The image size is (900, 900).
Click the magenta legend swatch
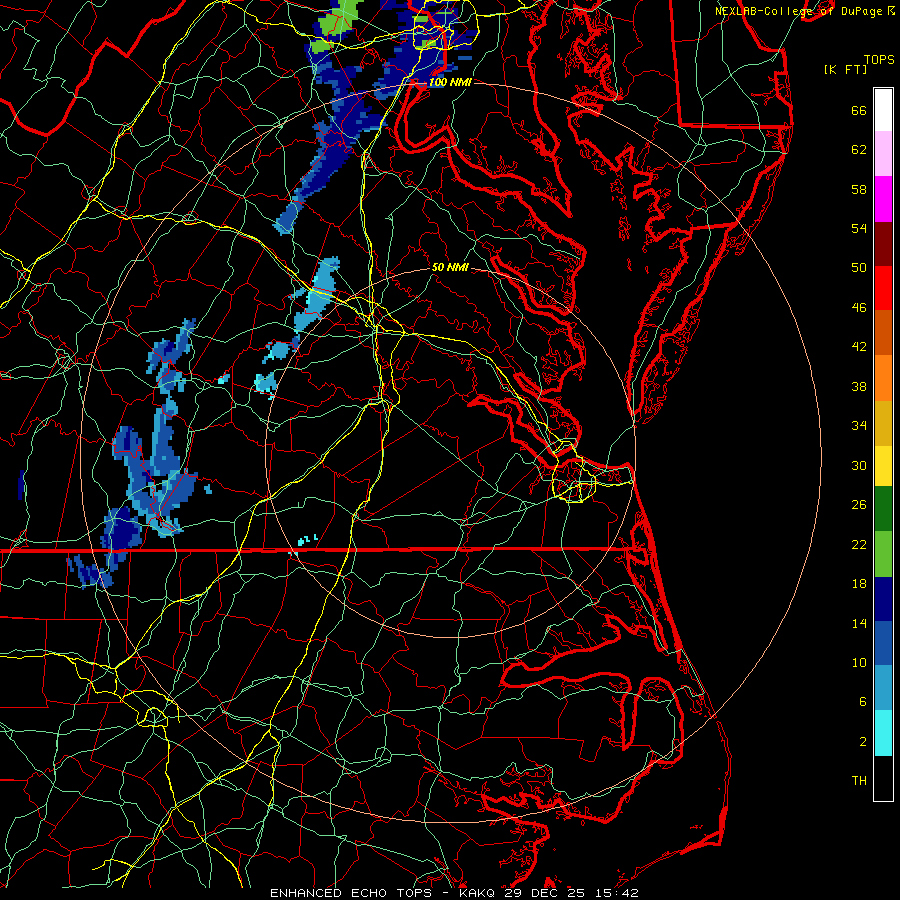point(883,199)
